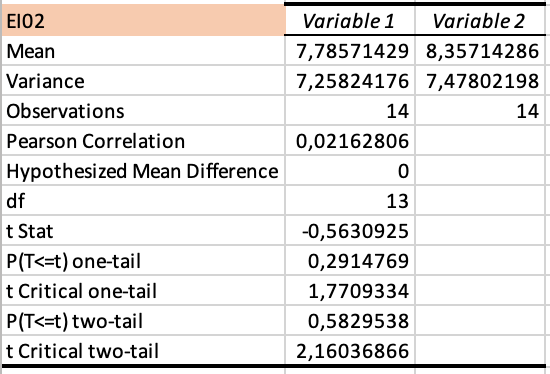550x374 pixels.
Task: Select Variable 2 observations cell showing 14
Action: point(479,111)
